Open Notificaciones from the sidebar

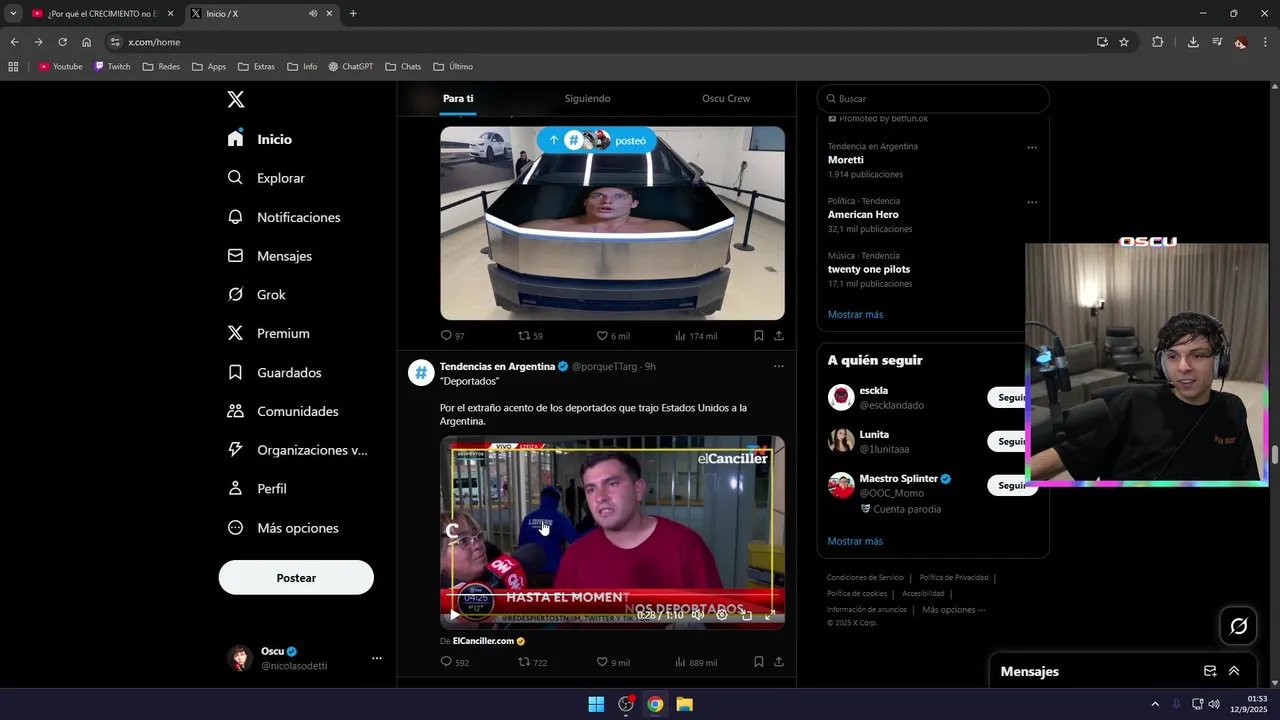(x=284, y=217)
